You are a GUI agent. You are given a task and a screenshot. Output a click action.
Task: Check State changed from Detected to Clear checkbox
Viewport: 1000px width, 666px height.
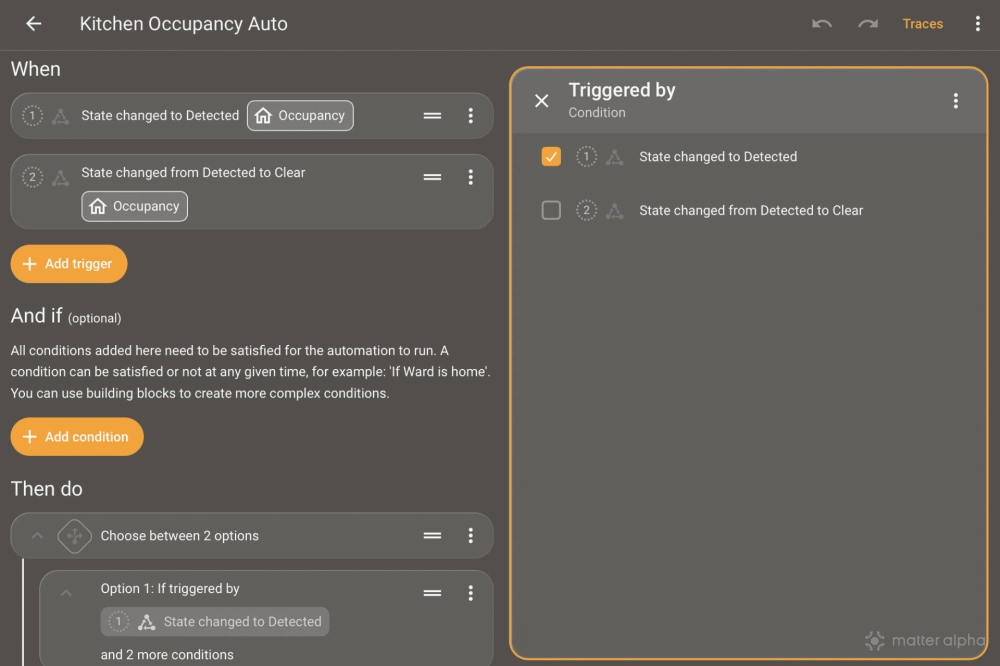(551, 210)
